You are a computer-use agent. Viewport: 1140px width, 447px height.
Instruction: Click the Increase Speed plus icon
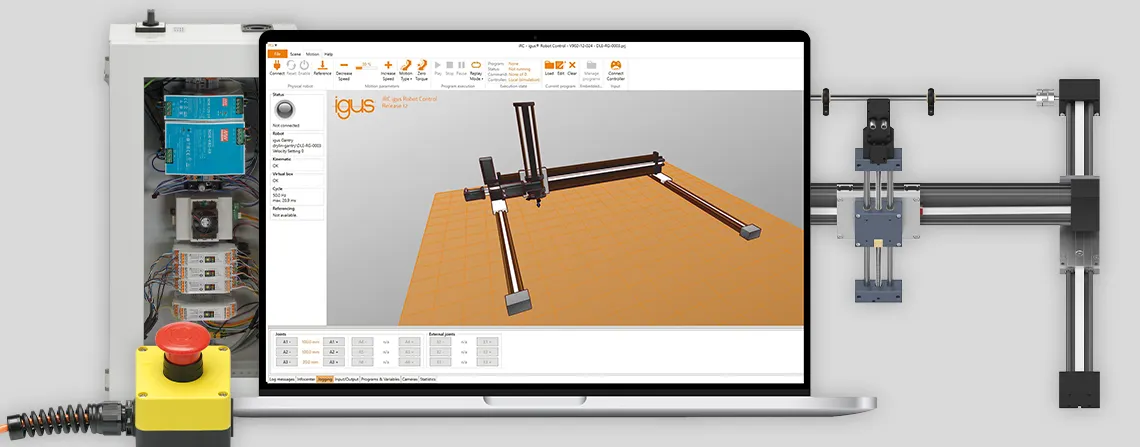pos(388,65)
